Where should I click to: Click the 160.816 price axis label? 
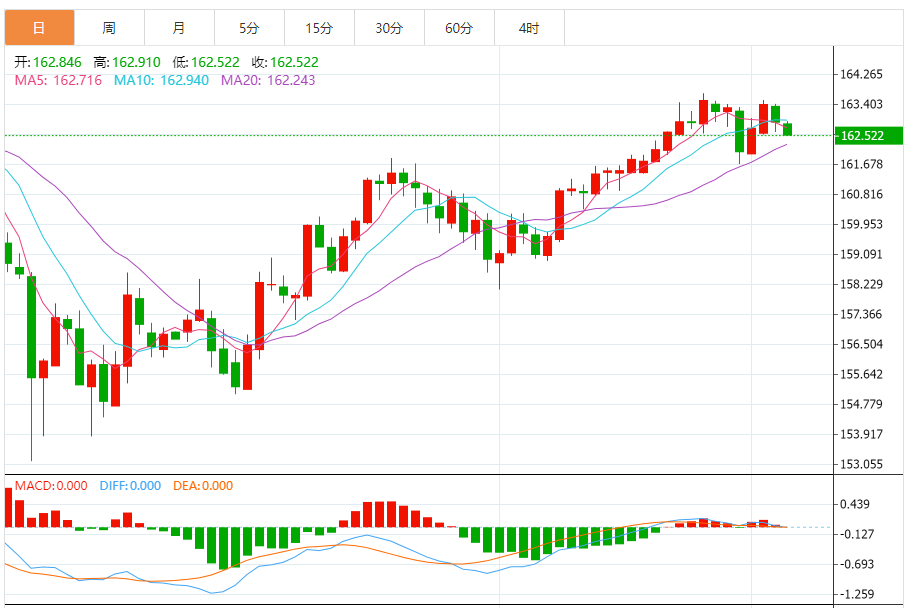(861, 194)
